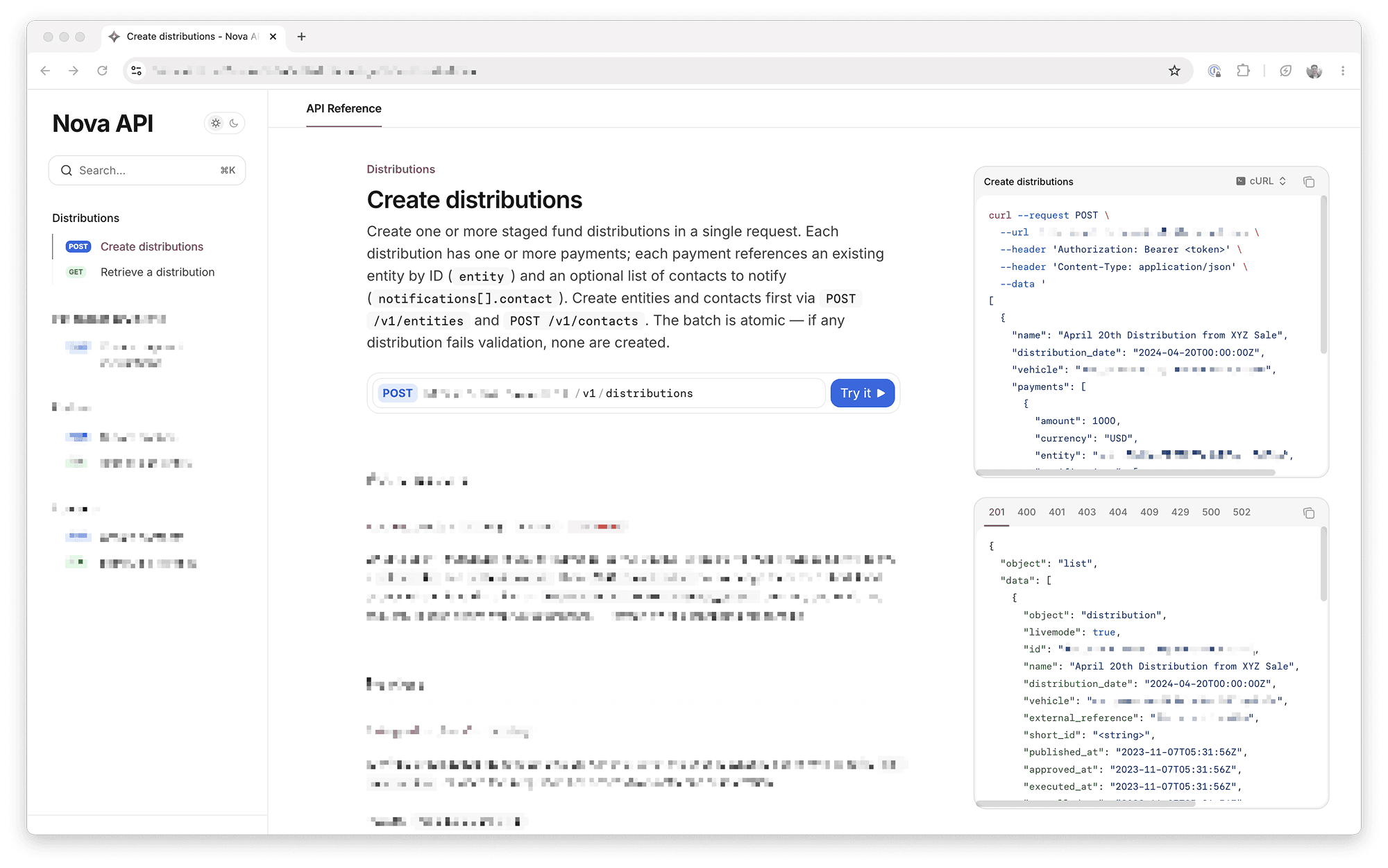The image size is (1388, 868).
Task: Open the cURL language dropdown
Action: click(1261, 181)
